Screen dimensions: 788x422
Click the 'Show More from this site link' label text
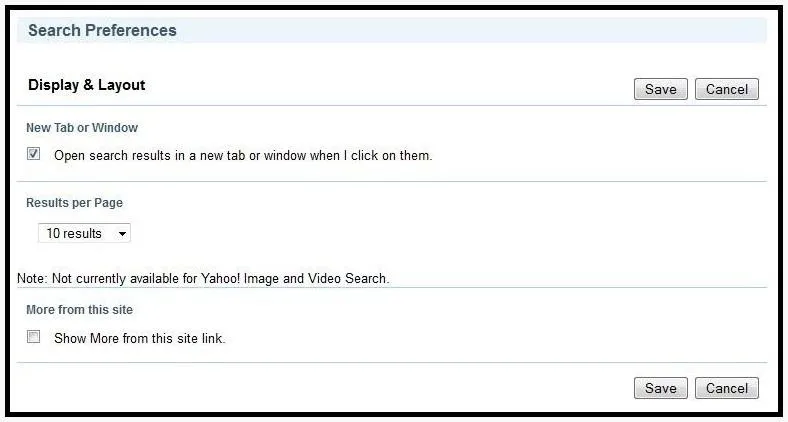140,339
